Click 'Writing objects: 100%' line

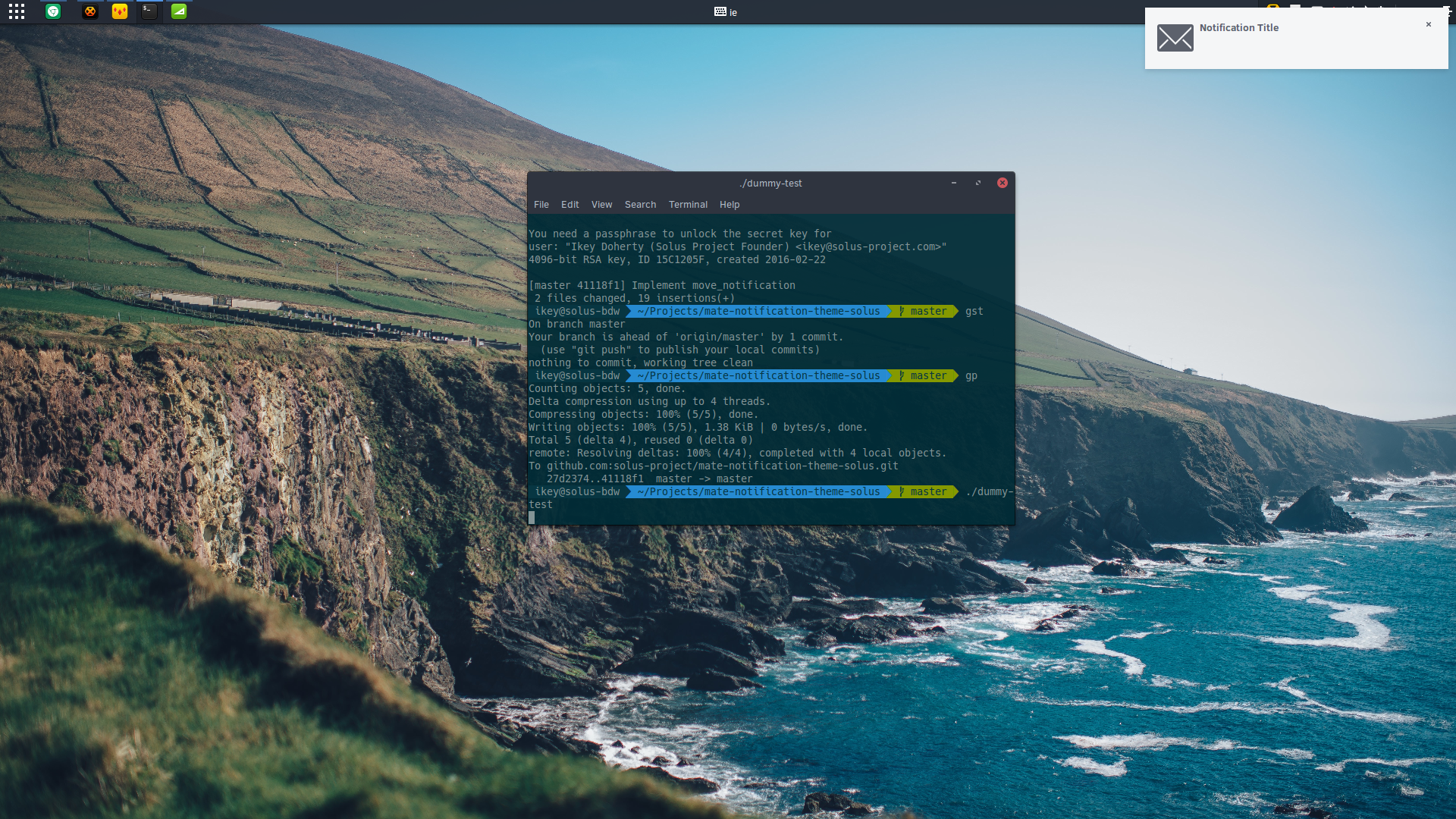point(698,428)
